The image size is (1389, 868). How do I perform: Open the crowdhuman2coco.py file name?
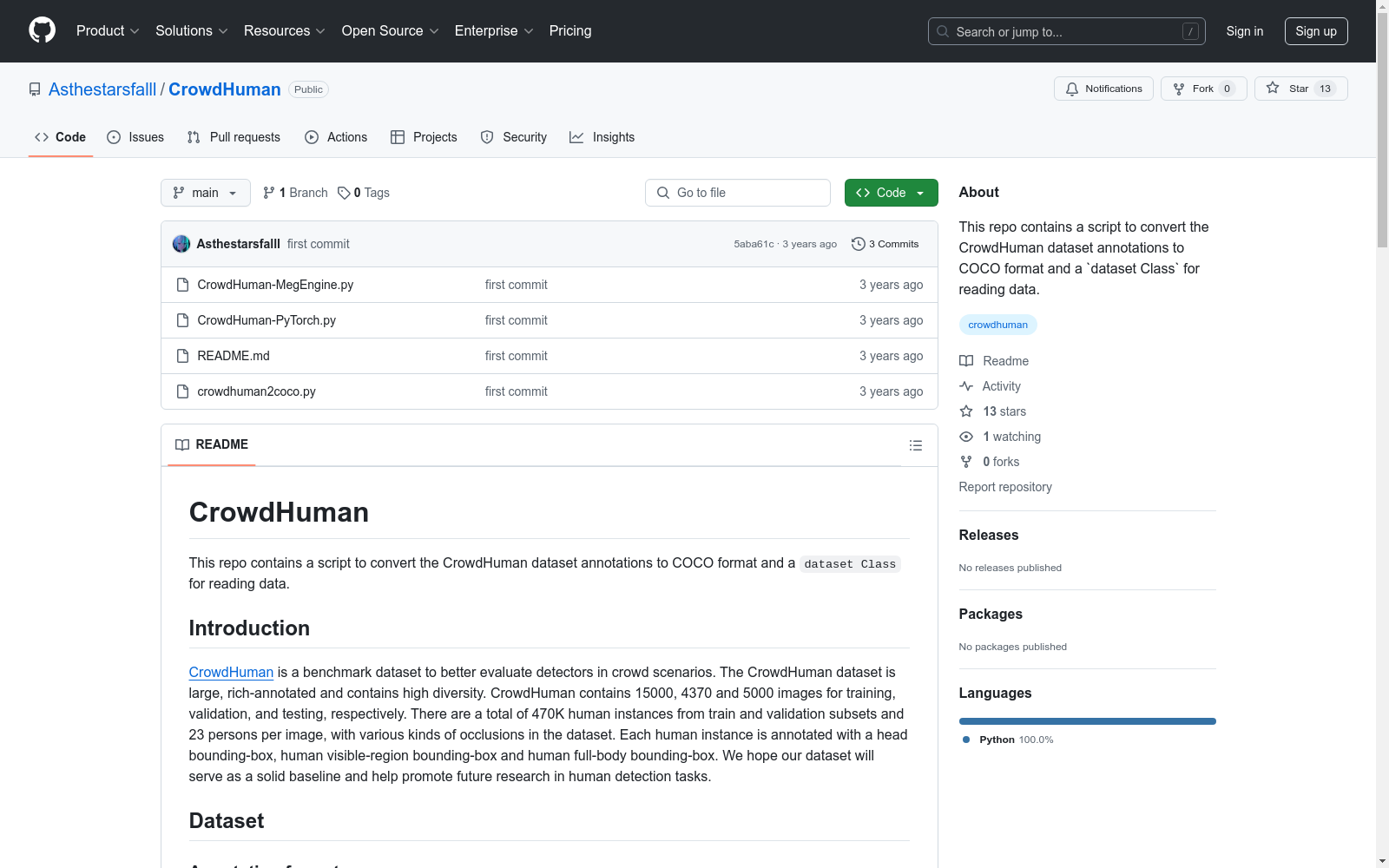pos(256,391)
